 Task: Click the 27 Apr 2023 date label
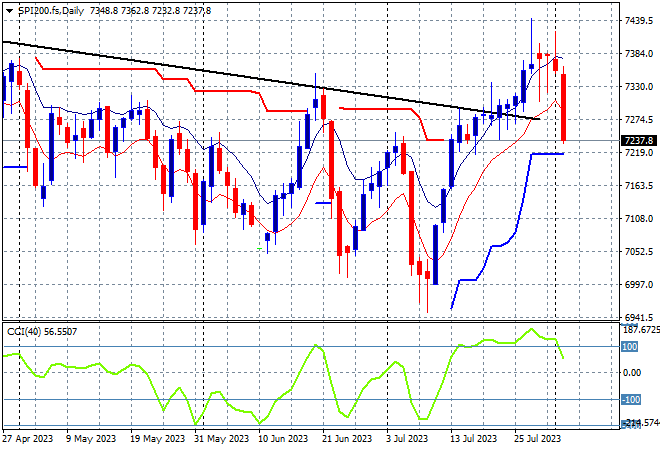click(28, 439)
